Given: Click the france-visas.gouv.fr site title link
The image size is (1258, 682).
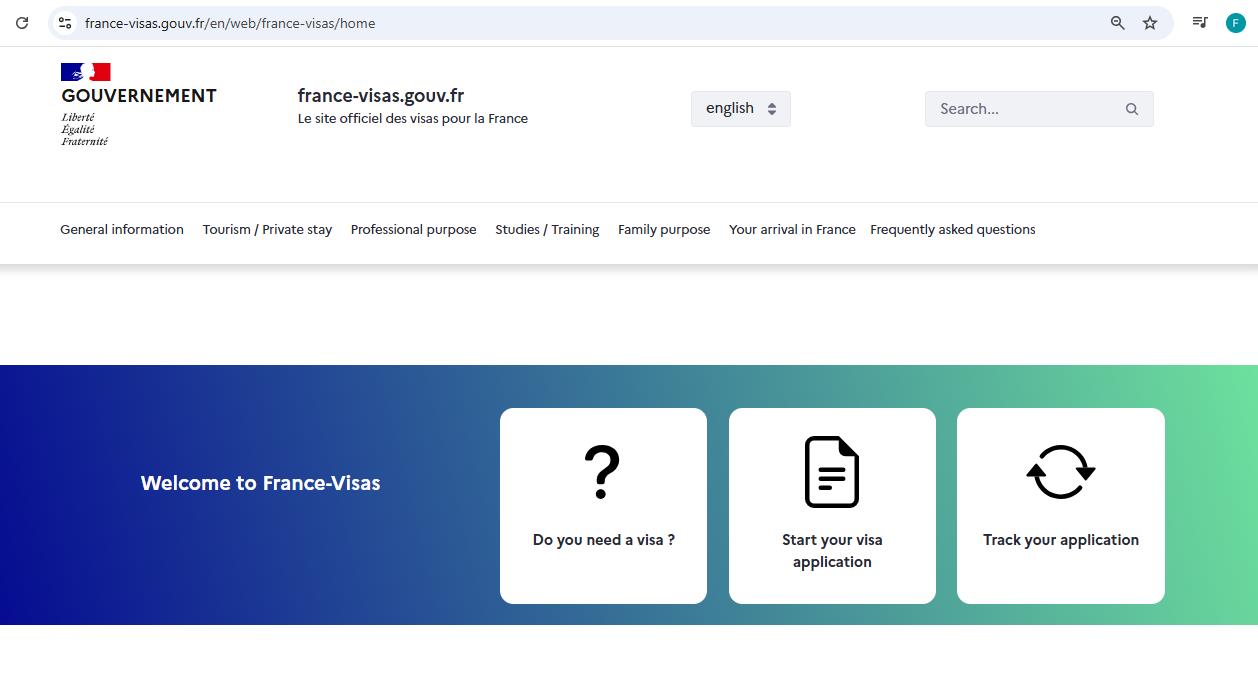Looking at the screenshot, I should click(380, 95).
